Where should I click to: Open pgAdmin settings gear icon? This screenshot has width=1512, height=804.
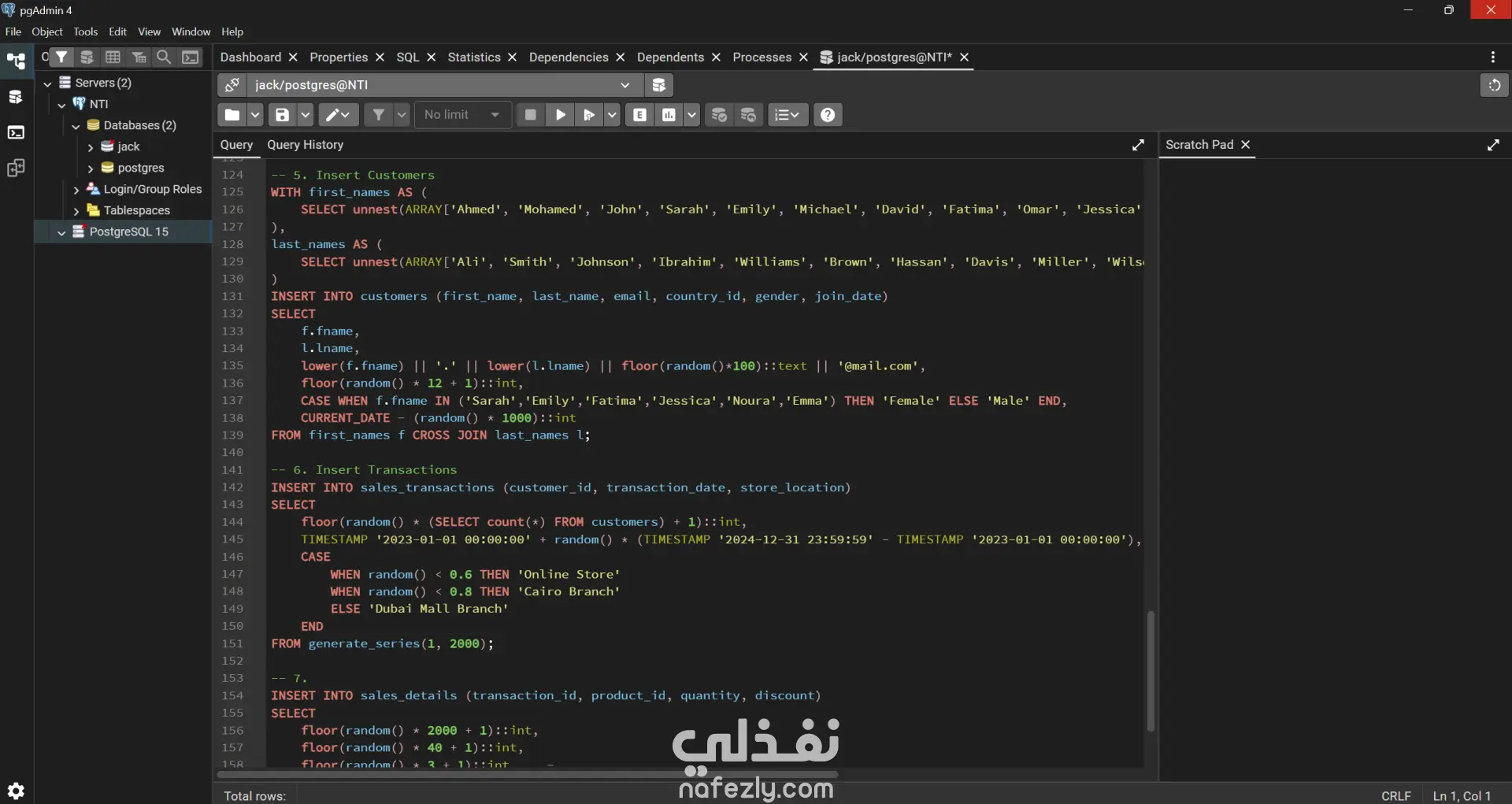(16, 791)
